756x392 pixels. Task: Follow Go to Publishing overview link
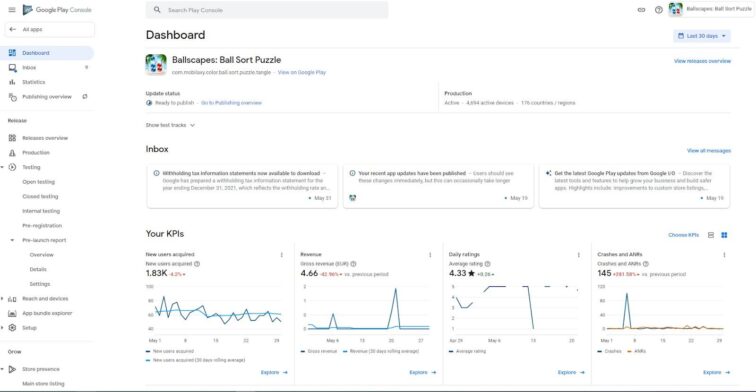[231, 103]
